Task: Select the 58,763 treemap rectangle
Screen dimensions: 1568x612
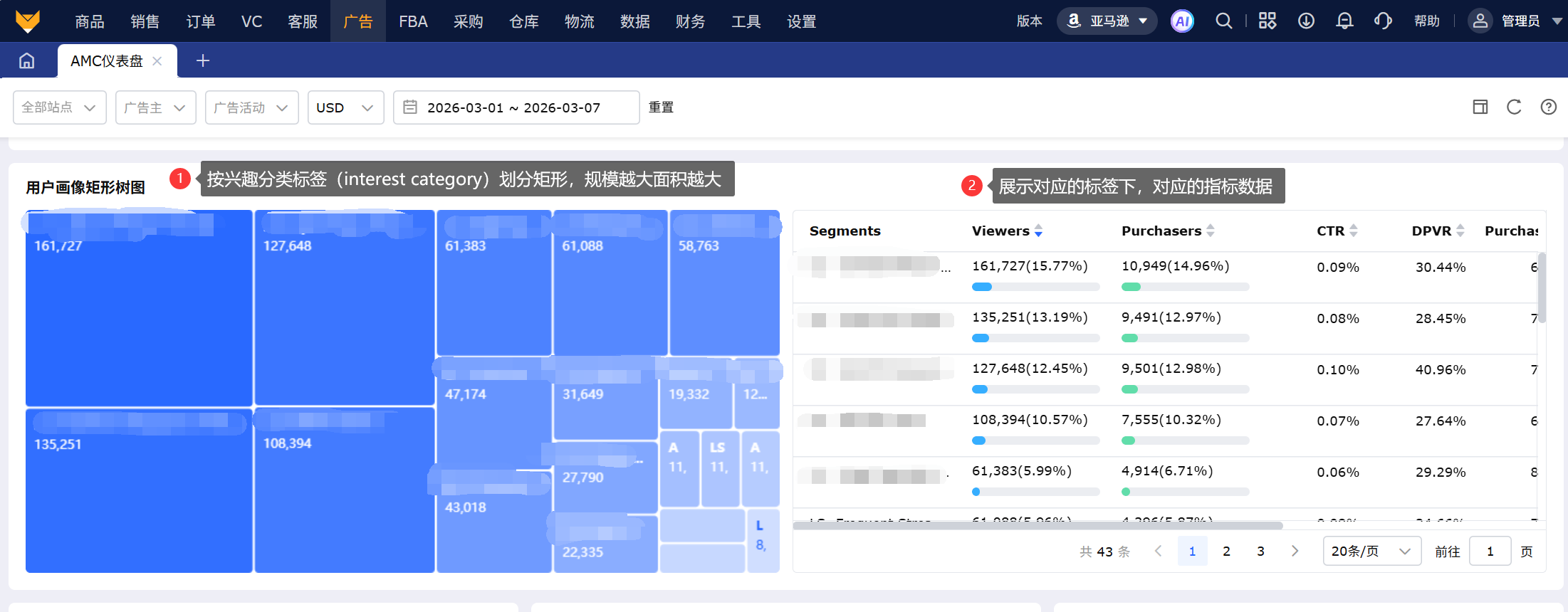Action: [x=725, y=283]
